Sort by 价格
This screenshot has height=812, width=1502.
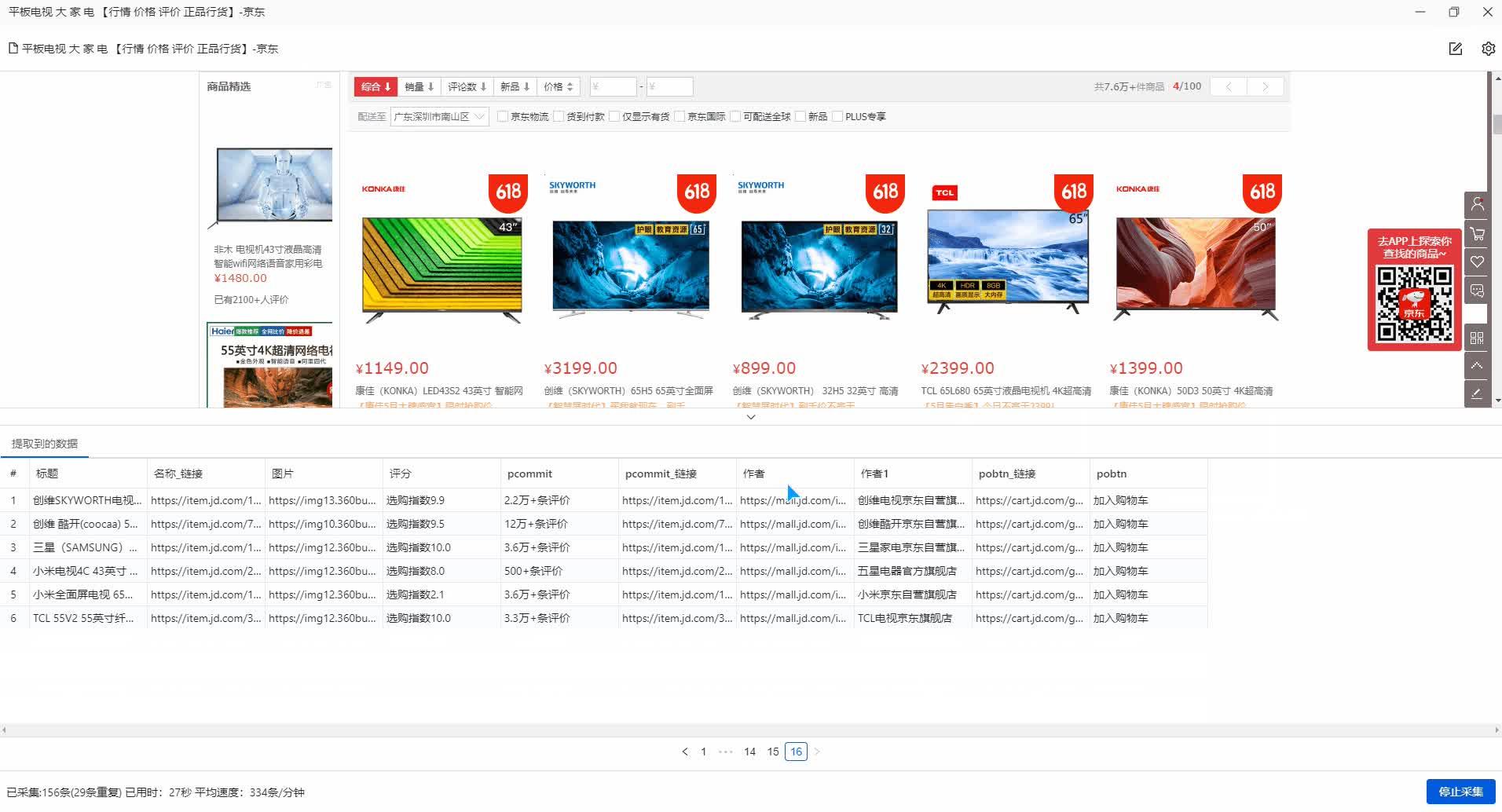[x=558, y=86]
